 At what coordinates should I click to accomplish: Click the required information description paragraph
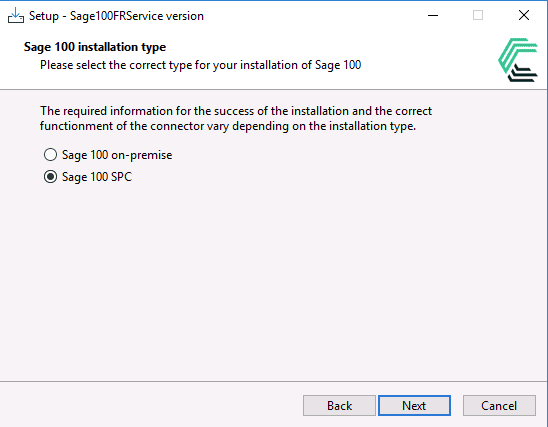click(x=236, y=118)
